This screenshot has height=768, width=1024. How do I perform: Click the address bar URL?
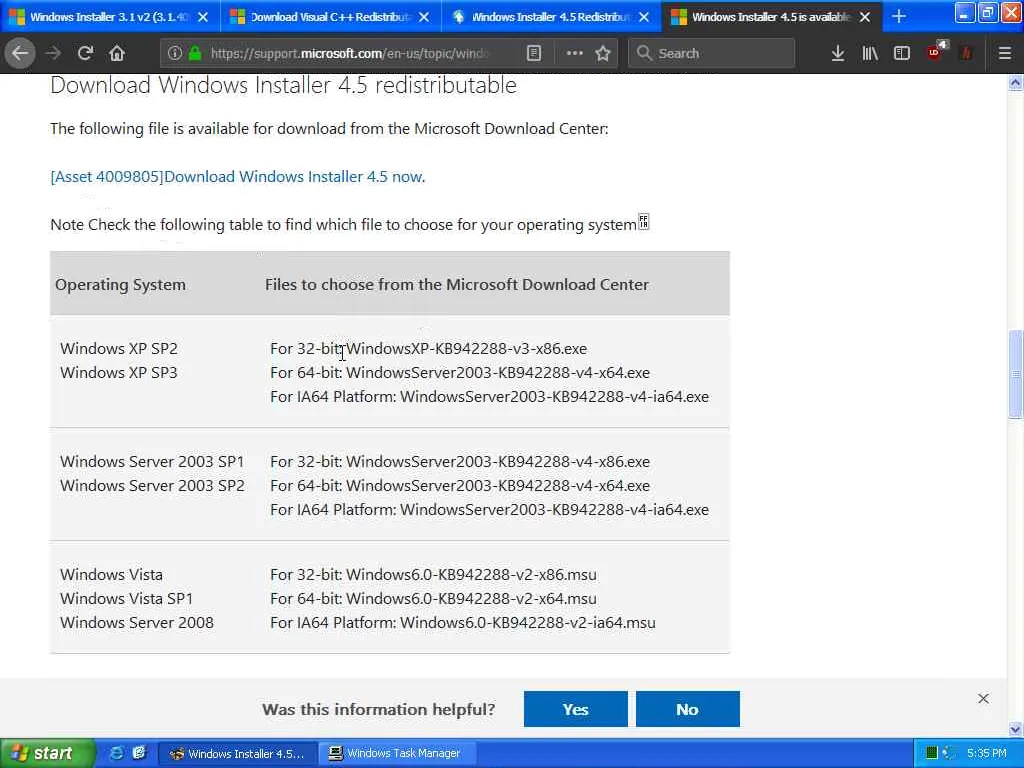click(349, 54)
